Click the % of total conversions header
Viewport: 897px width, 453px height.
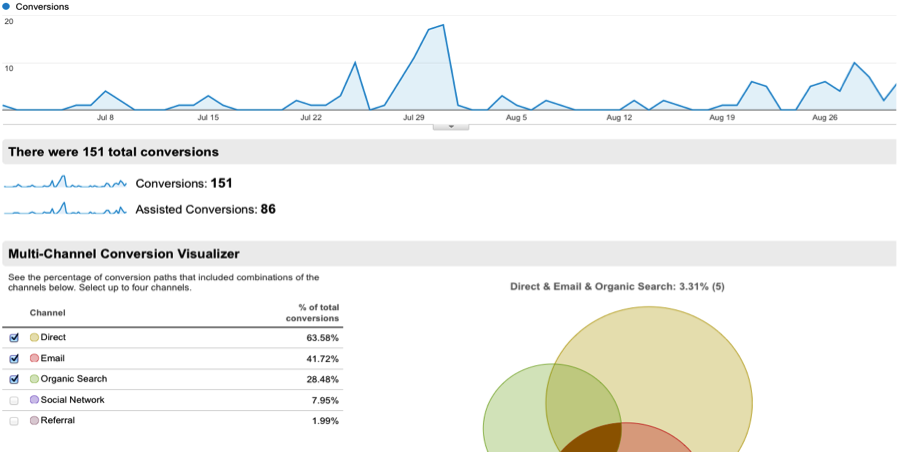click(312, 313)
